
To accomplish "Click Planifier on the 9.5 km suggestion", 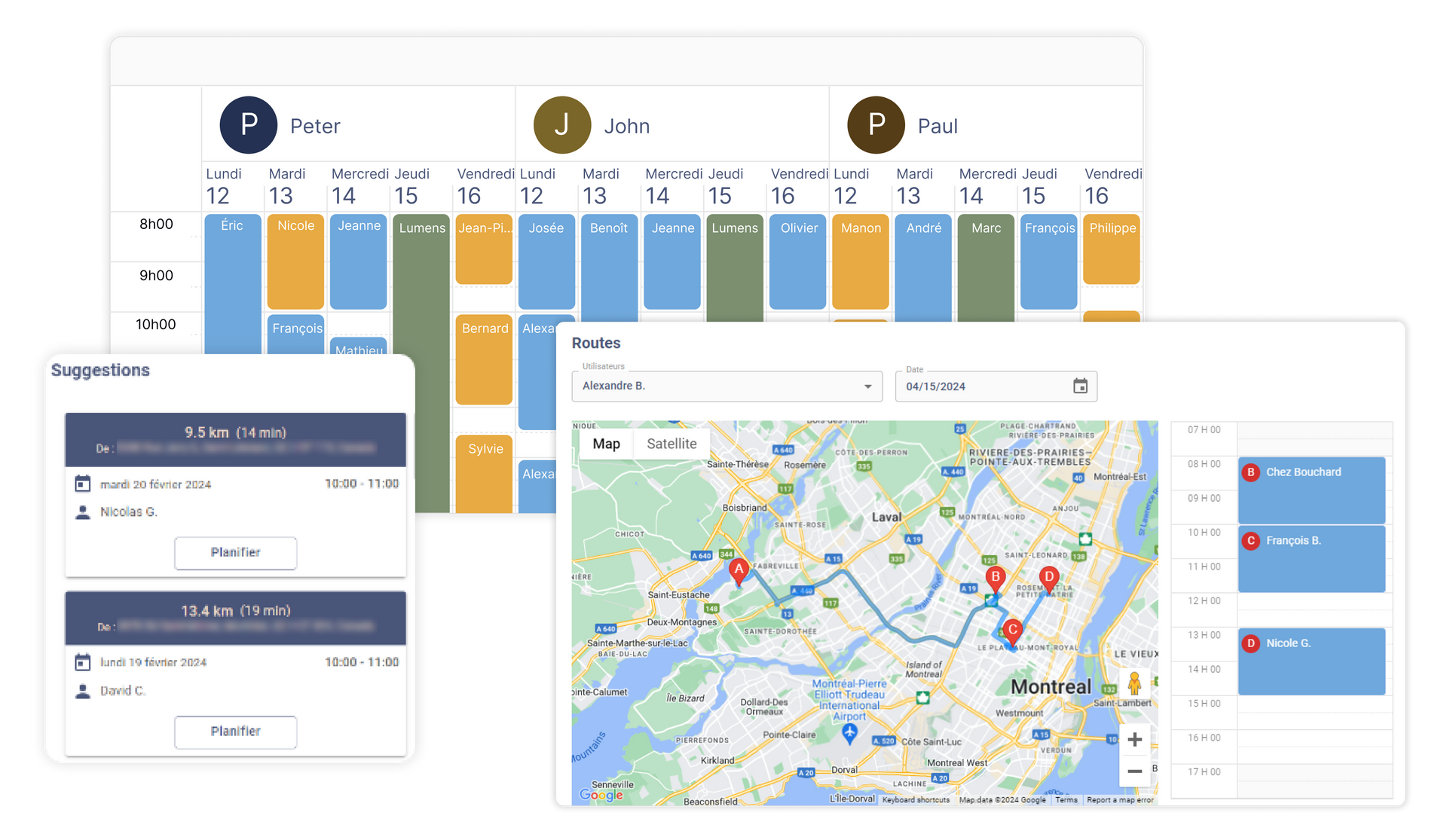I will [235, 552].
